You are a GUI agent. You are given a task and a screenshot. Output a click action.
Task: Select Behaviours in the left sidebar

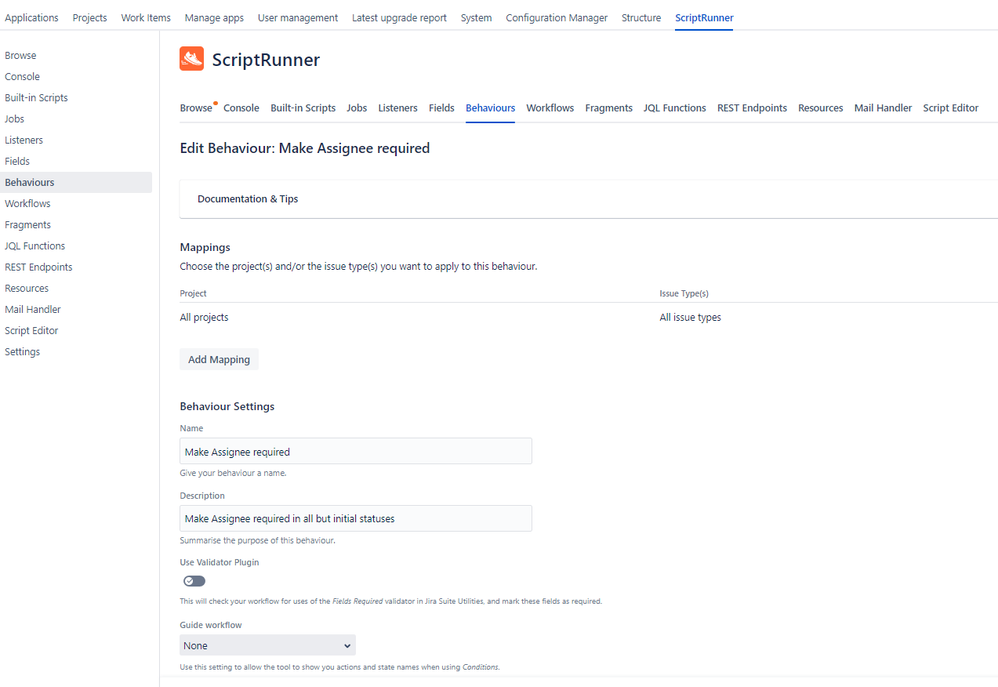76,182
